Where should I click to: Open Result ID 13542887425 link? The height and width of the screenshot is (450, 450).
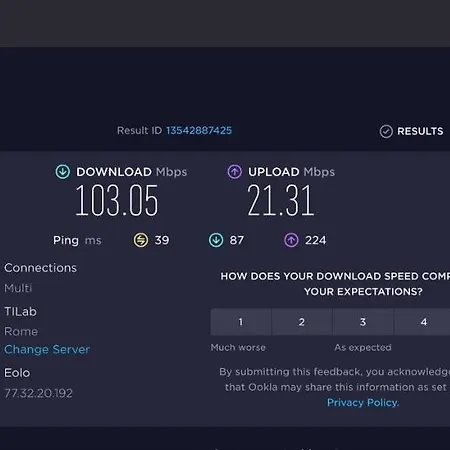pyautogui.click(x=199, y=130)
